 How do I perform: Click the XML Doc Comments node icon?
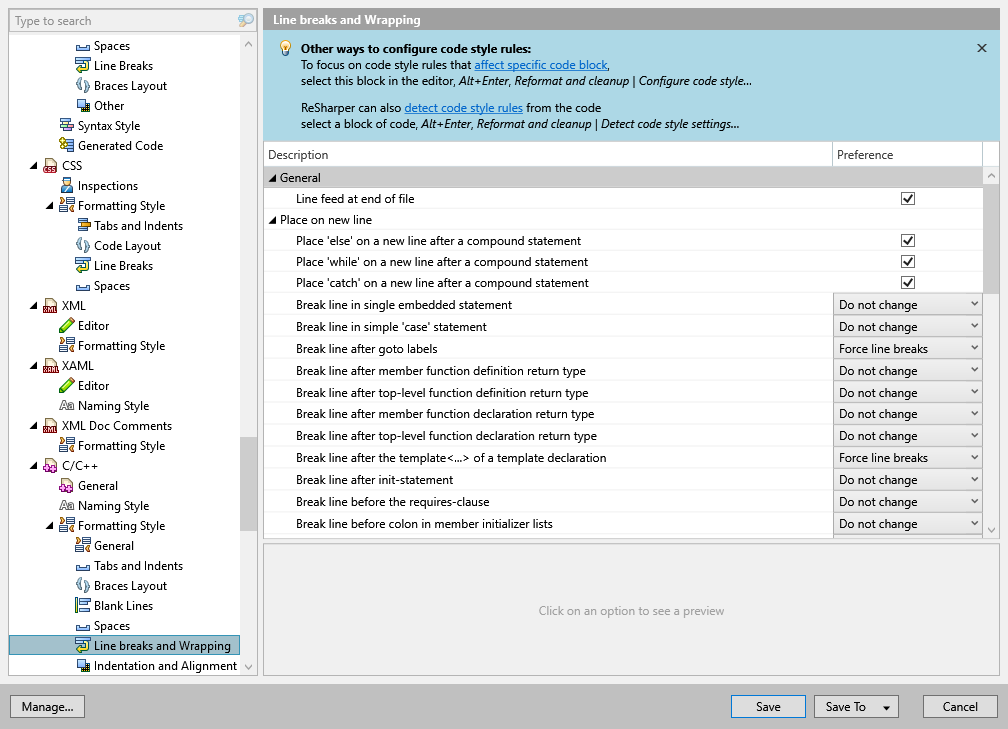point(50,425)
